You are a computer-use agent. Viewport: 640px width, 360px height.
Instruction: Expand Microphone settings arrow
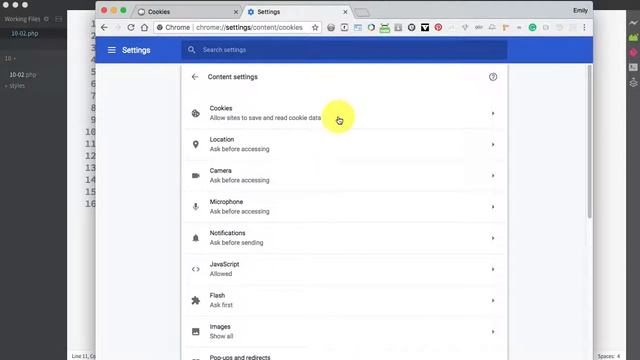493,207
